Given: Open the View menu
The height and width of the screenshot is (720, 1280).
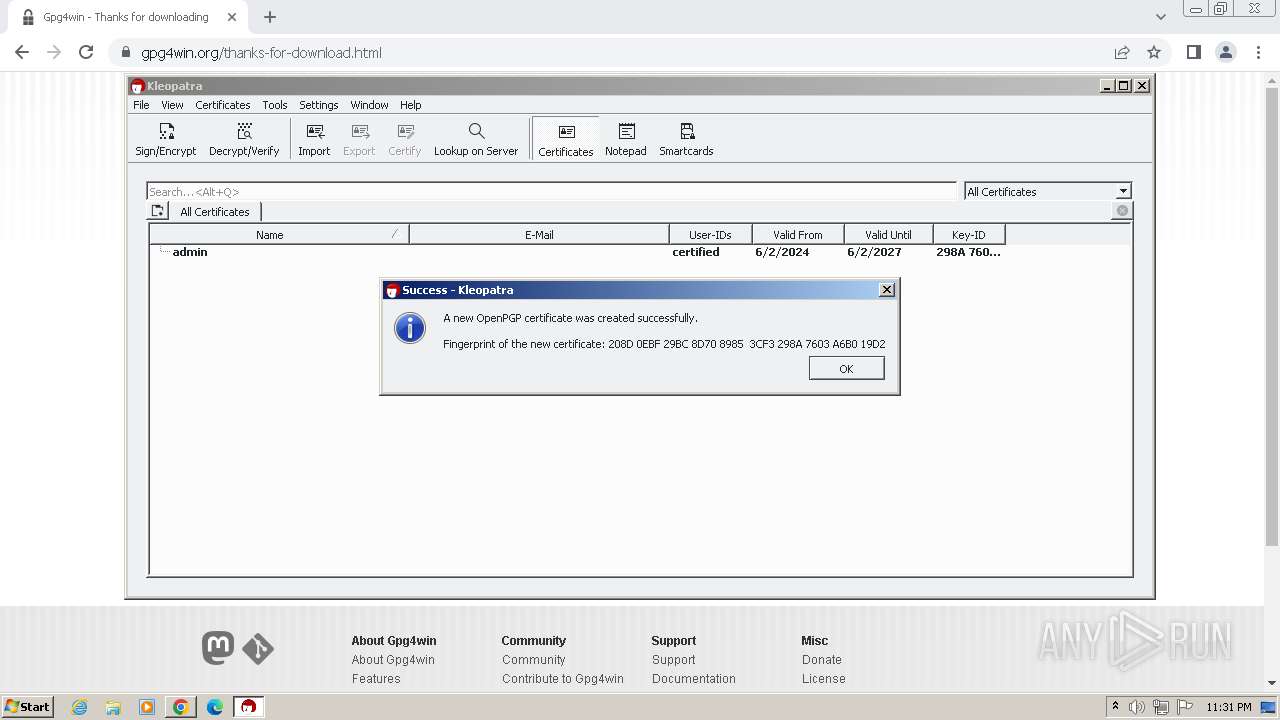Looking at the screenshot, I should [172, 104].
